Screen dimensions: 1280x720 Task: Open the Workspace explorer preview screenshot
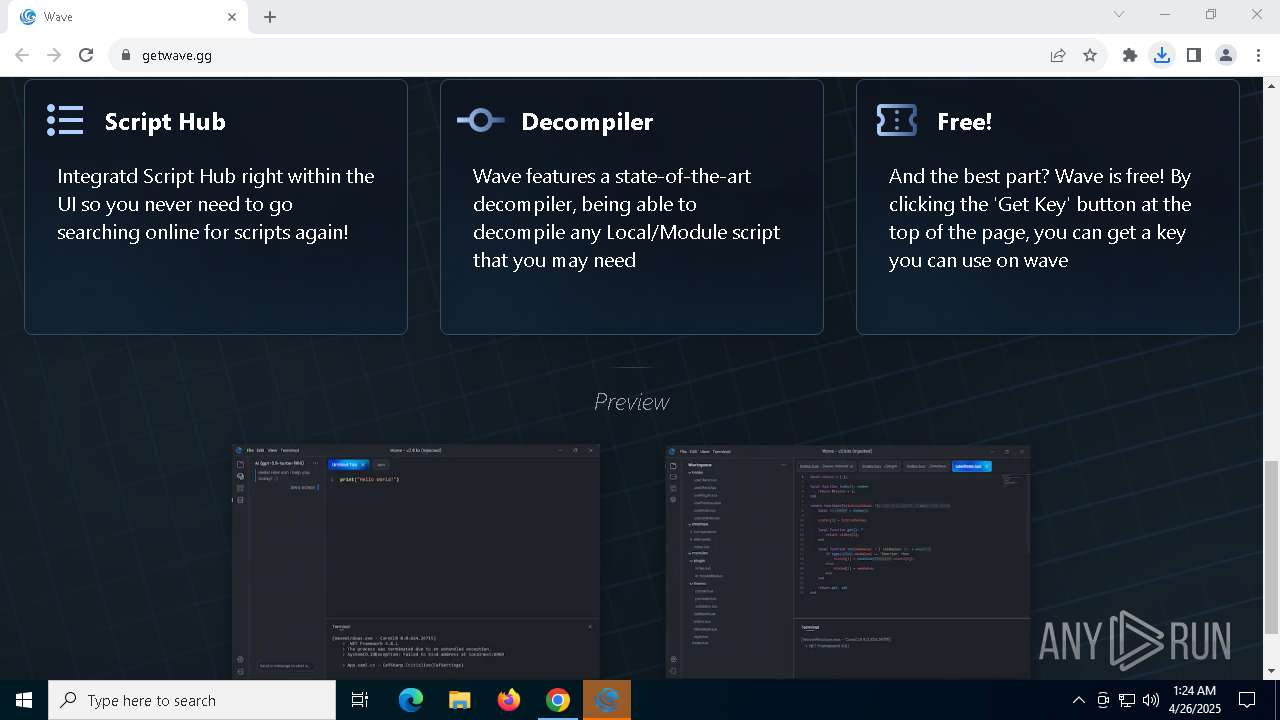click(848, 562)
